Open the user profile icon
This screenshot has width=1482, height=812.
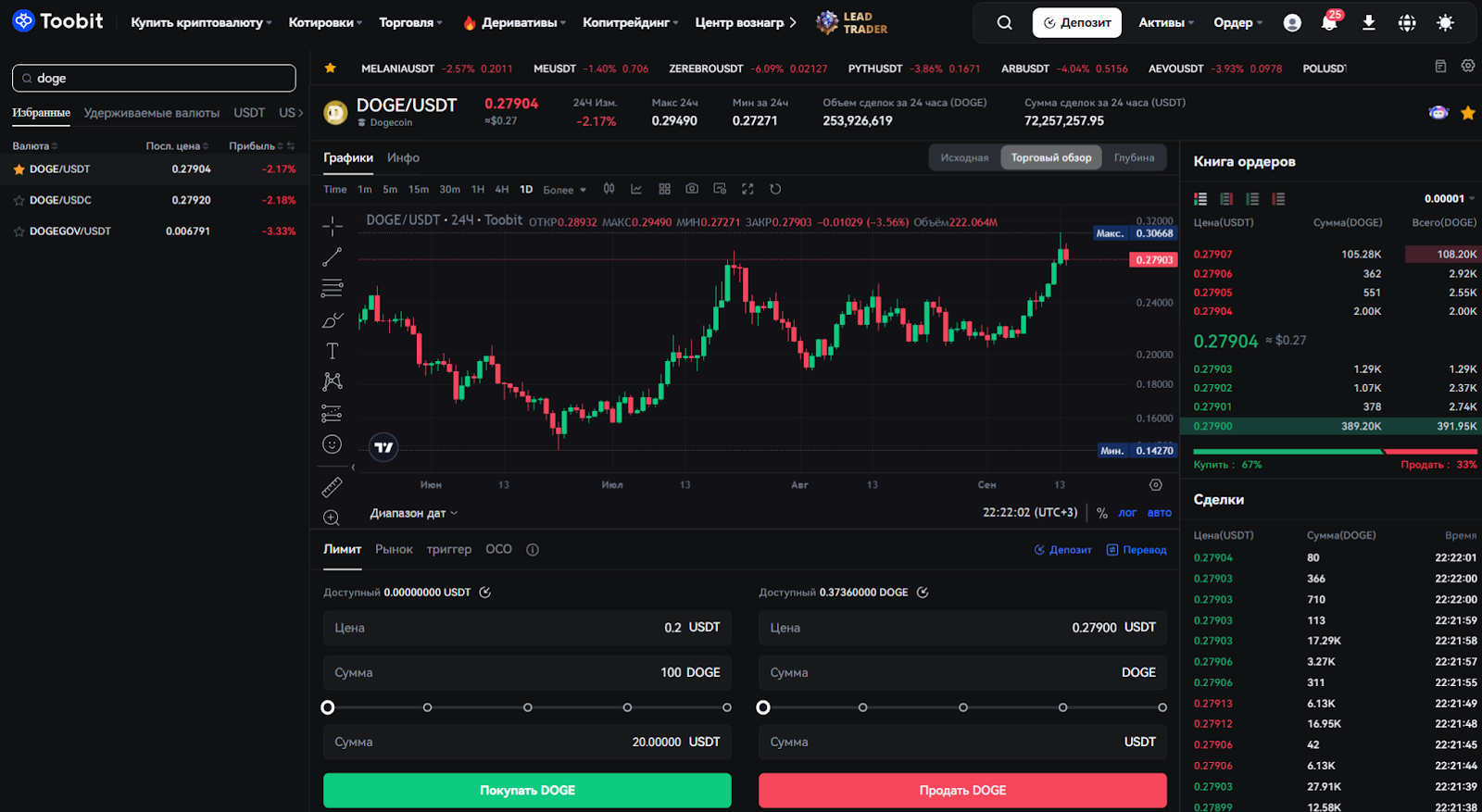pyautogui.click(x=1292, y=22)
